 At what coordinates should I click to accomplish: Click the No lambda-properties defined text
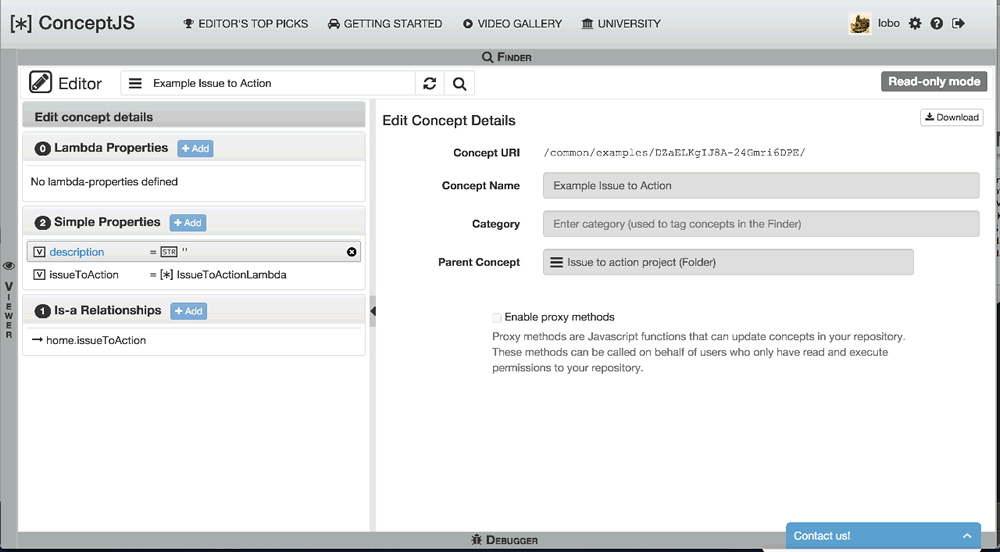click(104, 182)
